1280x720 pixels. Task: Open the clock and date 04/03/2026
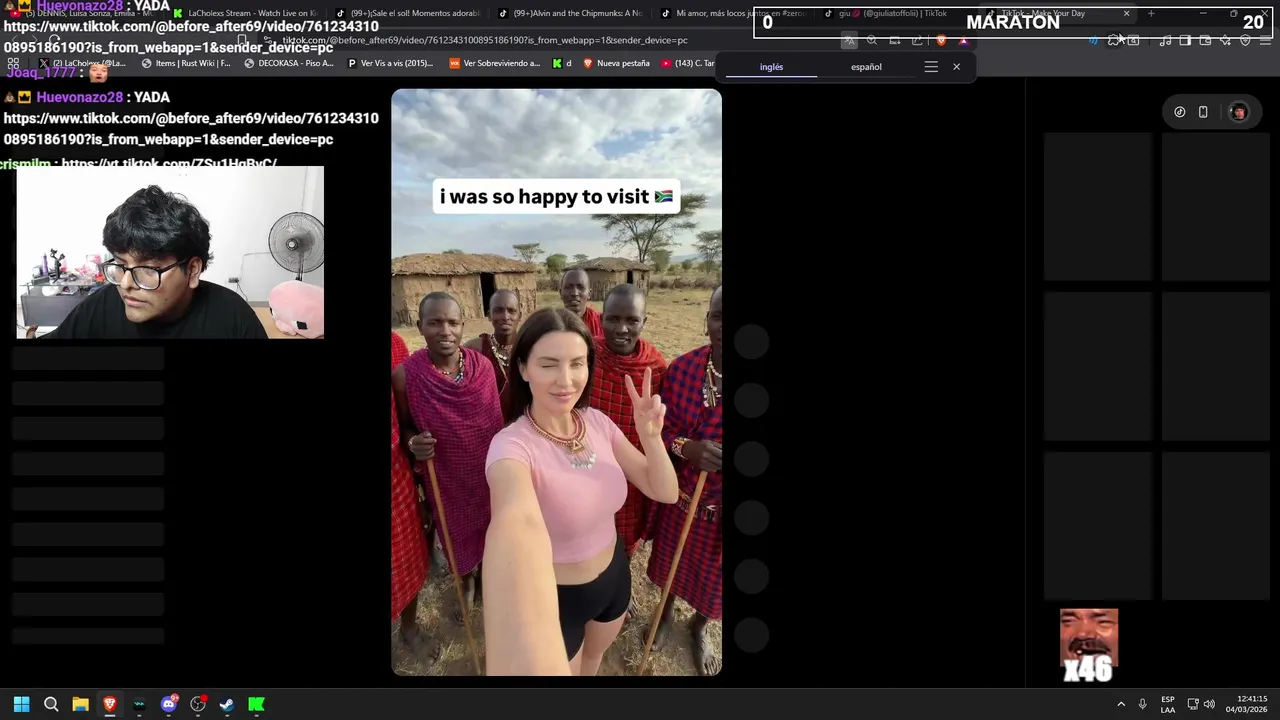(x=1247, y=704)
